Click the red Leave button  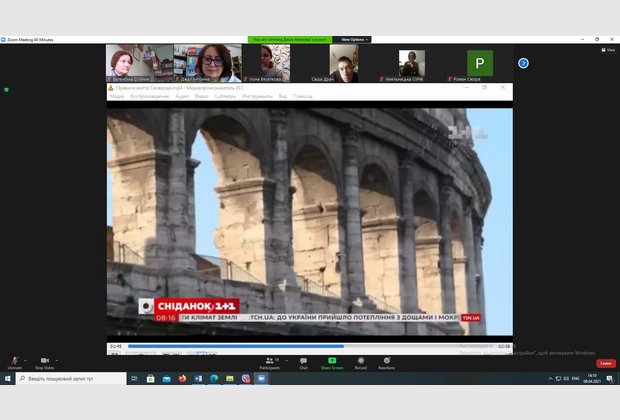(x=606, y=363)
